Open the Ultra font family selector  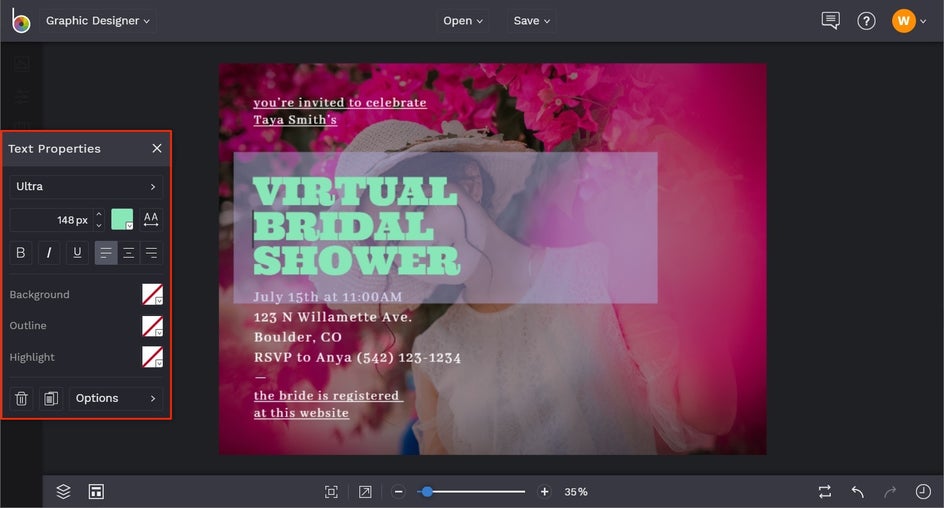(x=86, y=187)
